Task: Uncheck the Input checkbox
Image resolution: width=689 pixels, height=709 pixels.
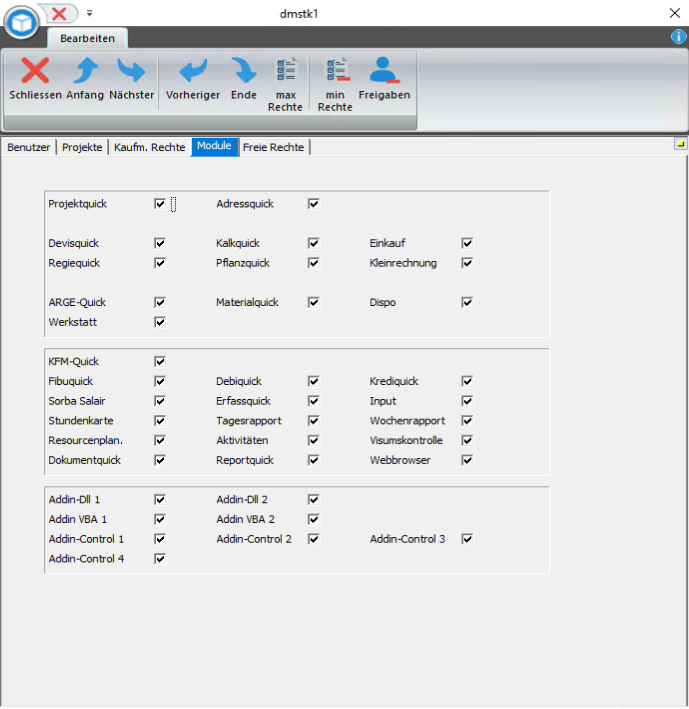Action: [x=467, y=401]
